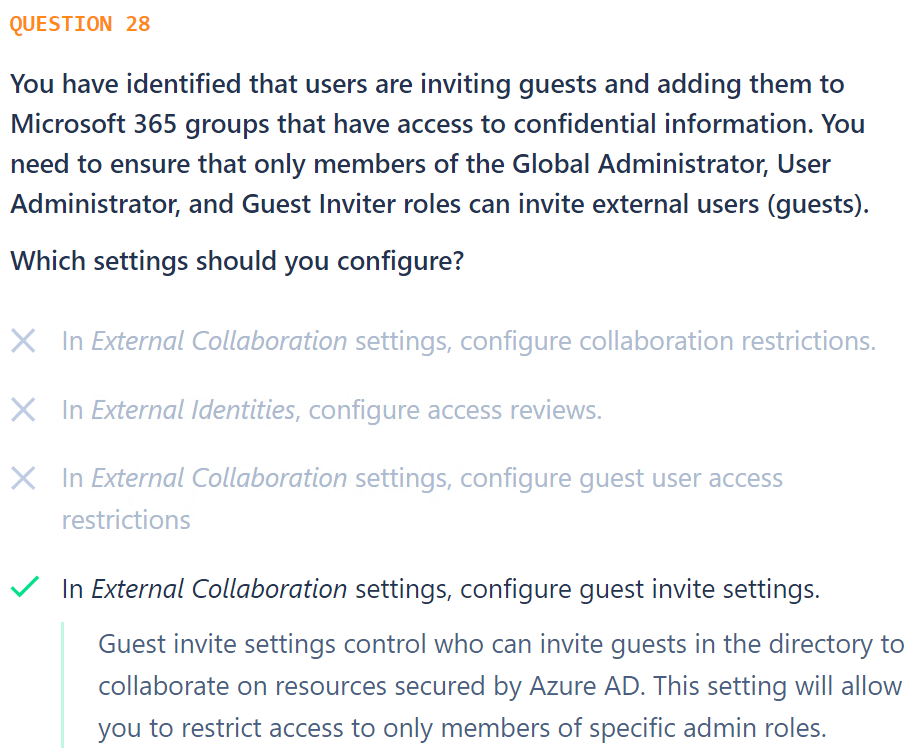Click italic 'External Collaboration' in first option
The width and height of the screenshot is (923, 755).
219,341
